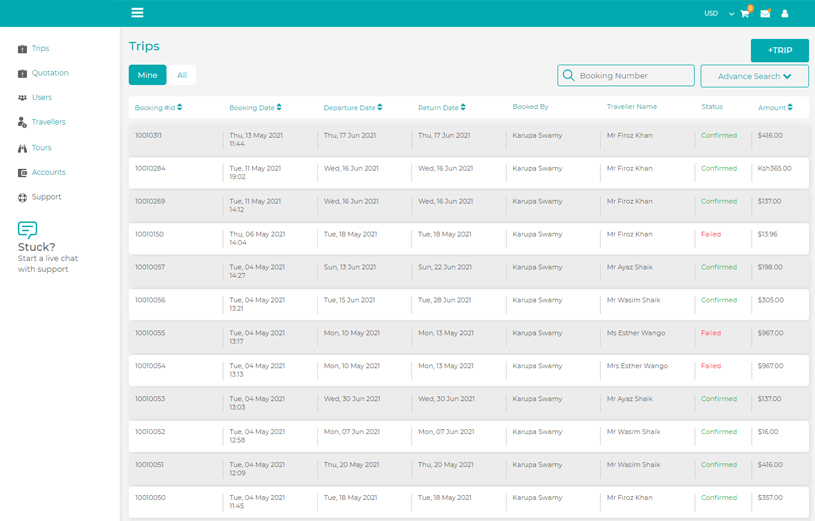Open the messages envelope icon
Image resolution: width=815 pixels, height=521 pixels.
(x=765, y=14)
